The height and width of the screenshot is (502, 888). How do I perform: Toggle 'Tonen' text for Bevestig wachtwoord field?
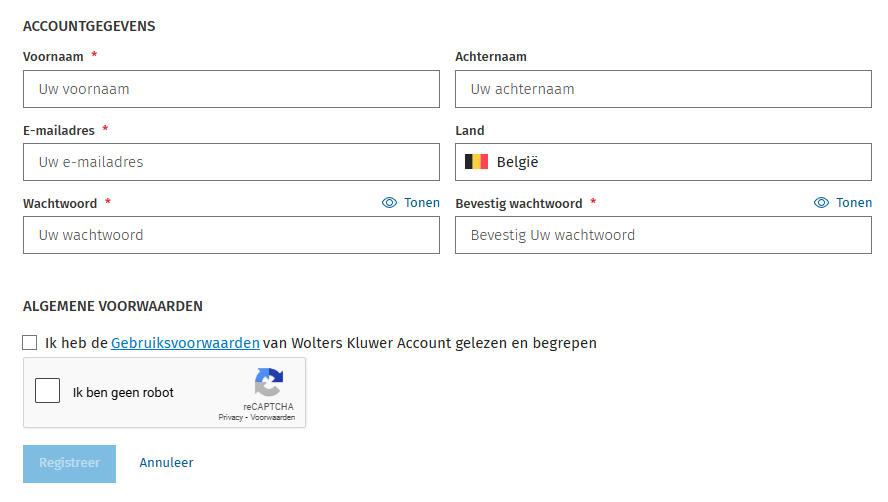pos(853,203)
